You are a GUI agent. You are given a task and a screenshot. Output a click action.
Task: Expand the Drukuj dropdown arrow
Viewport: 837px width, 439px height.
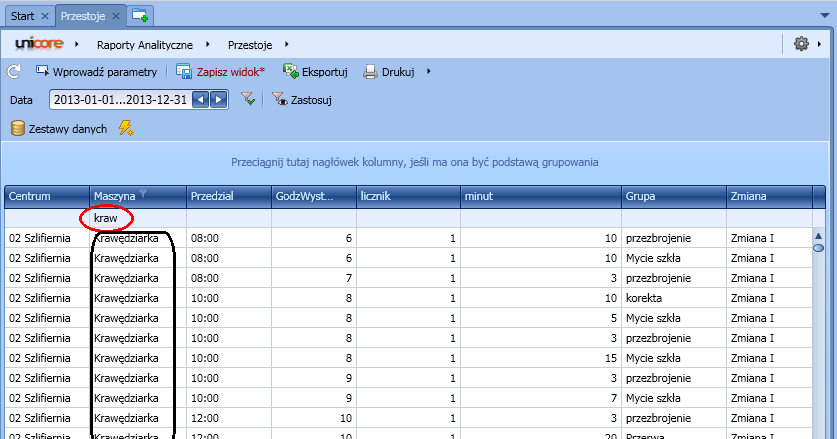(428, 72)
